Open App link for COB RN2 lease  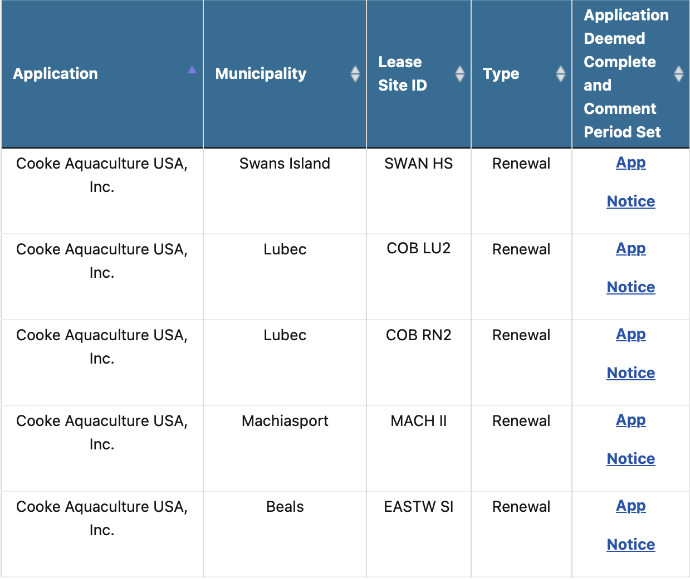[631, 334]
